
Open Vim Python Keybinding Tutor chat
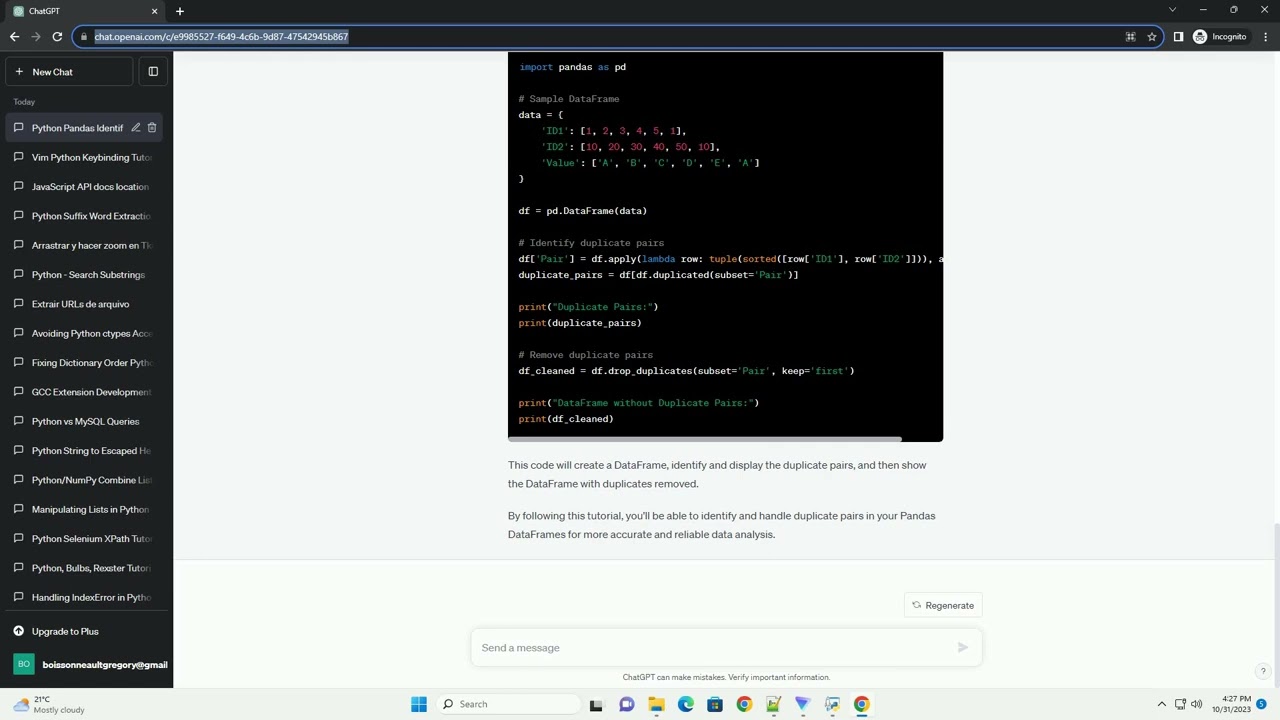(x=86, y=157)
